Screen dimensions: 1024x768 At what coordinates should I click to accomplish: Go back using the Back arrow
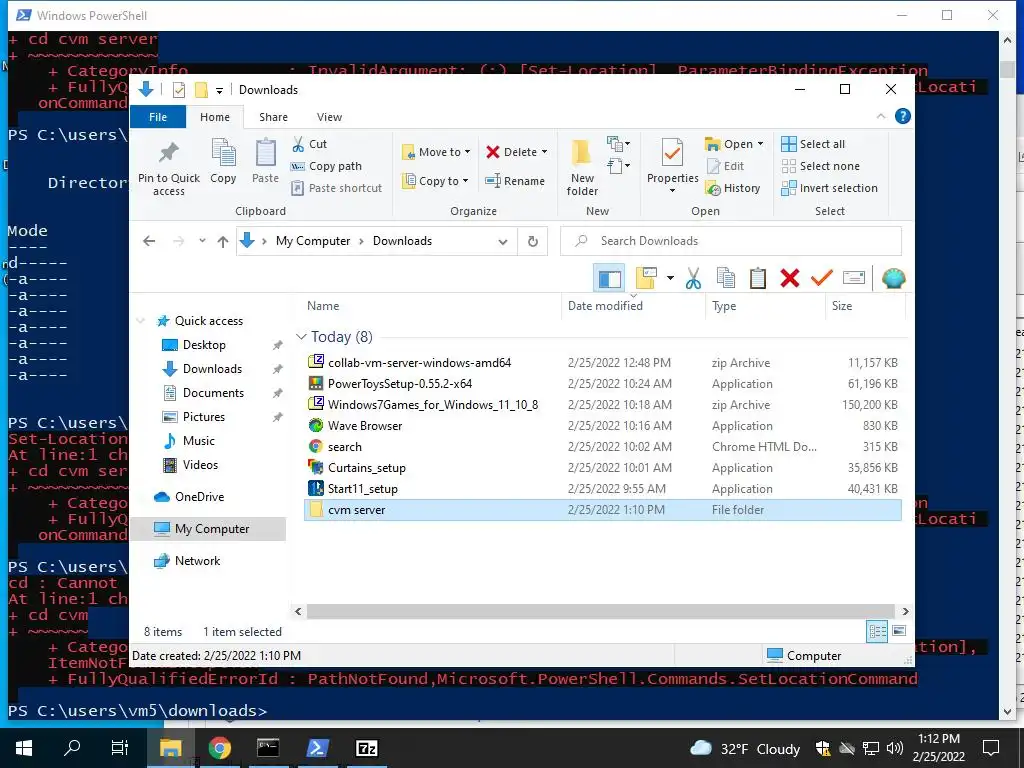pos(149,241)
